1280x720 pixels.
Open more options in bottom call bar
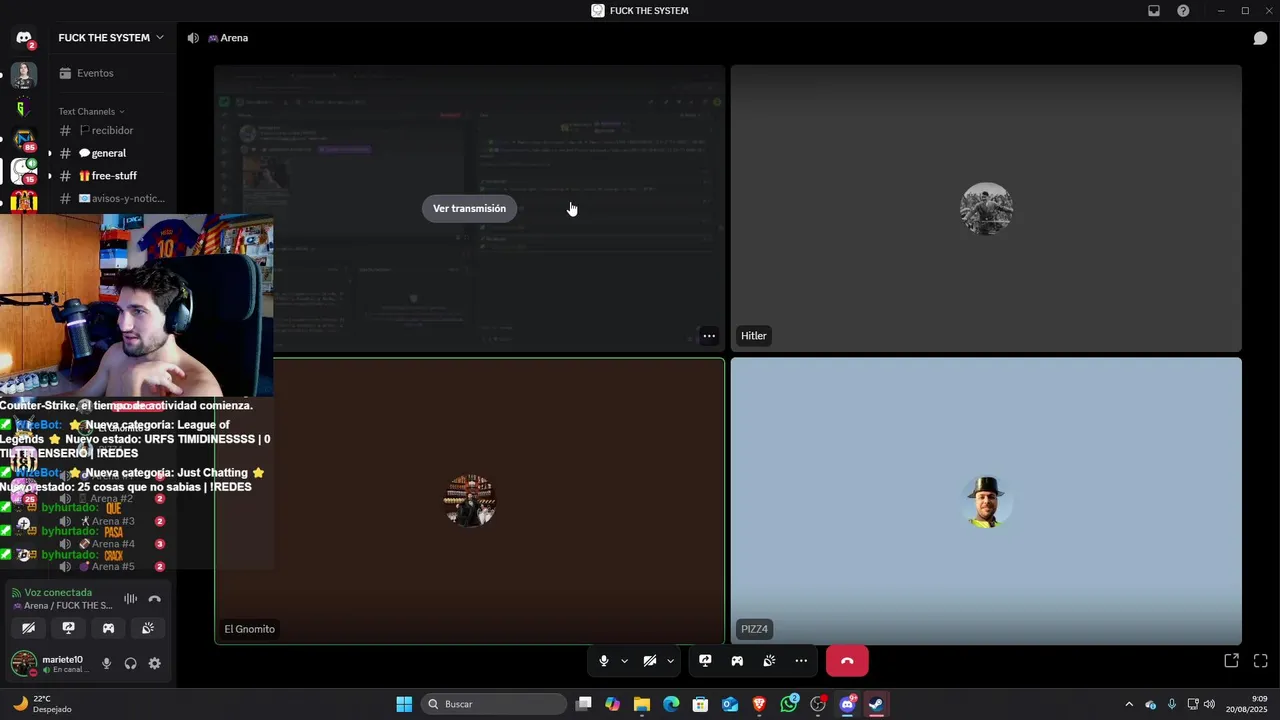801,661
